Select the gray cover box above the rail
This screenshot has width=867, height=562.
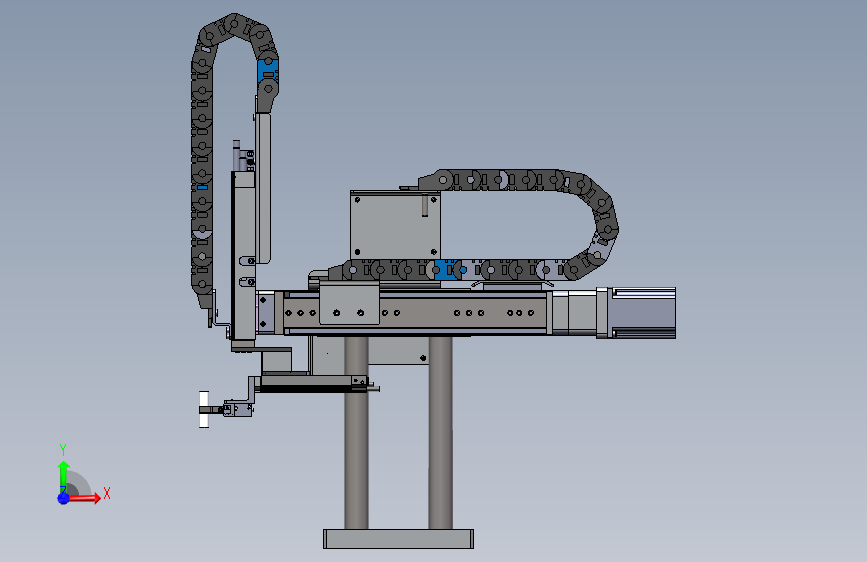coord(395,225)
